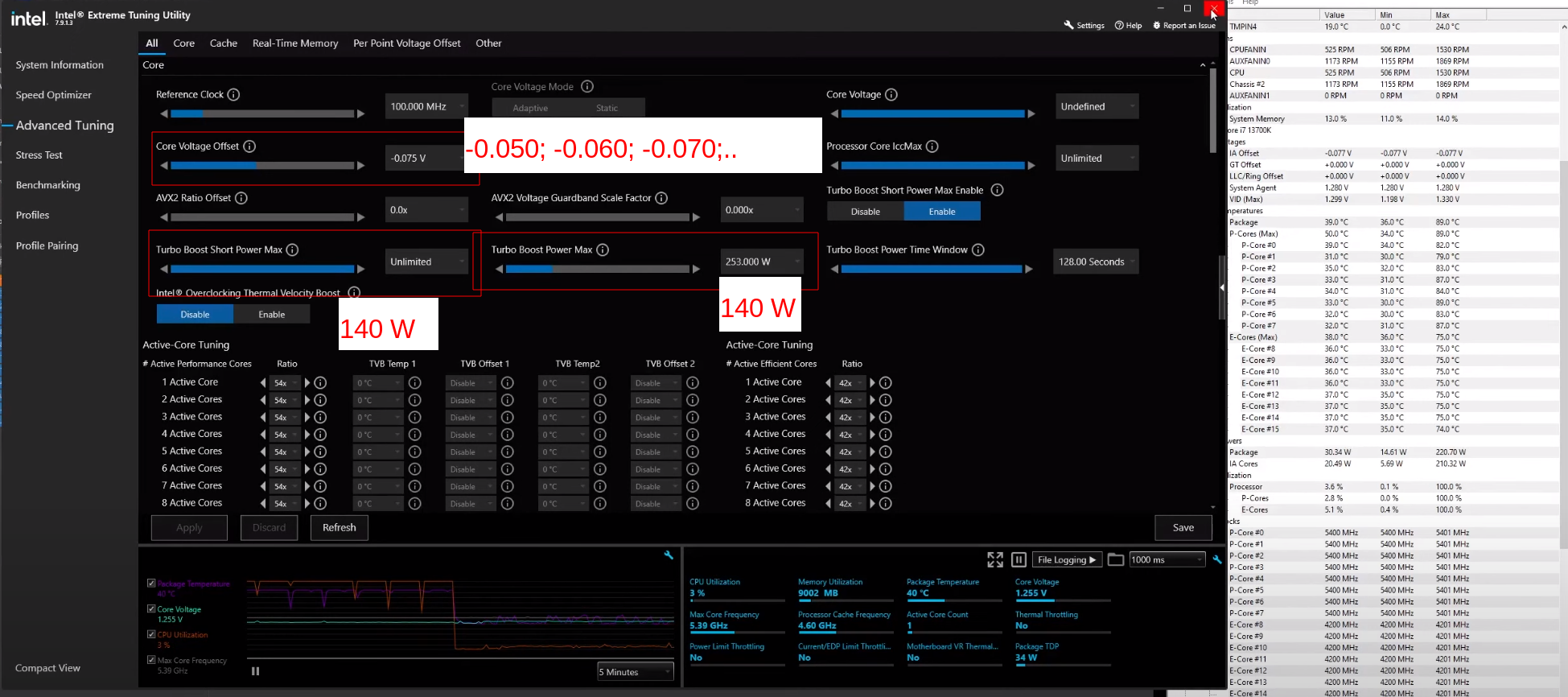Screen dimensions: 1568x697
Task: Open graph panel wrench settings
Action: 669,555
